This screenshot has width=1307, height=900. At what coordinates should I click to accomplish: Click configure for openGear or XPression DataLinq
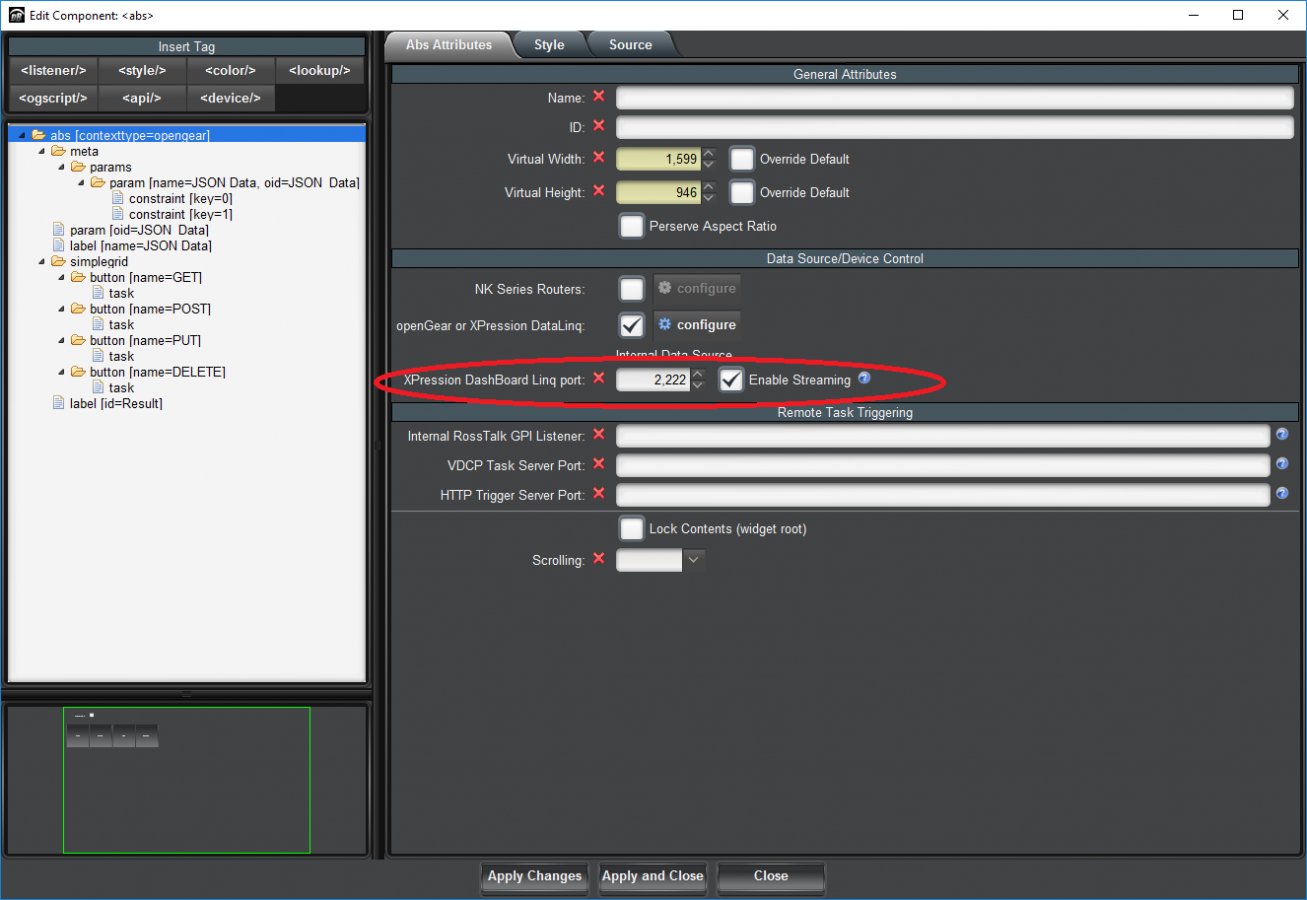click(x=697, y=325)
